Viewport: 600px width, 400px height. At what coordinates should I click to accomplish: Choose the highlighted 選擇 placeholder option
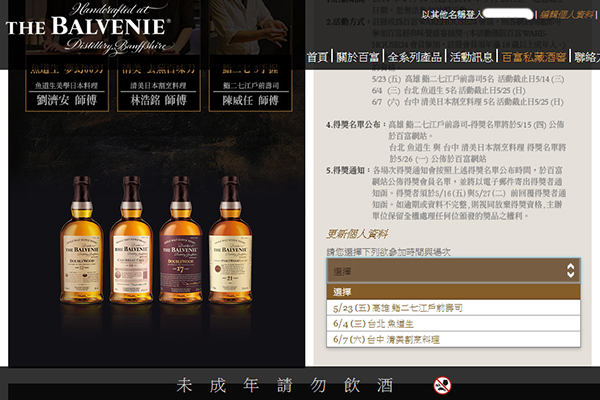[453, 292]
